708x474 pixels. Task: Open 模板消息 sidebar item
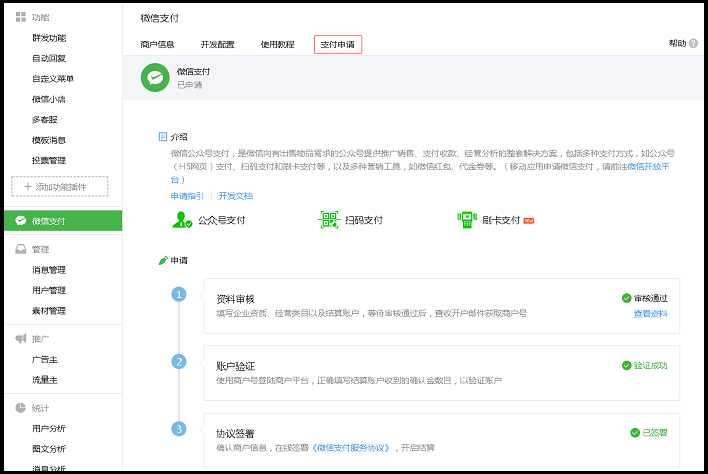click(x=49, y=140)
